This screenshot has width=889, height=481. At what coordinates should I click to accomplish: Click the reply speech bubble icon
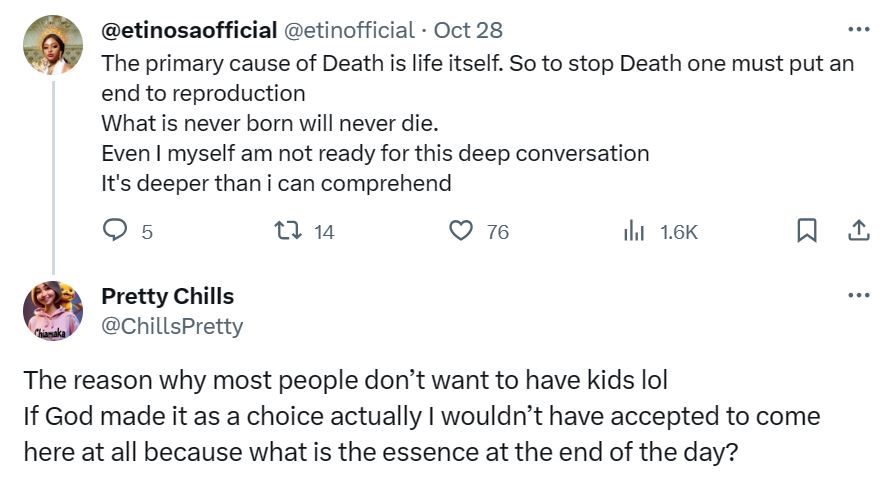click(115, 231)
